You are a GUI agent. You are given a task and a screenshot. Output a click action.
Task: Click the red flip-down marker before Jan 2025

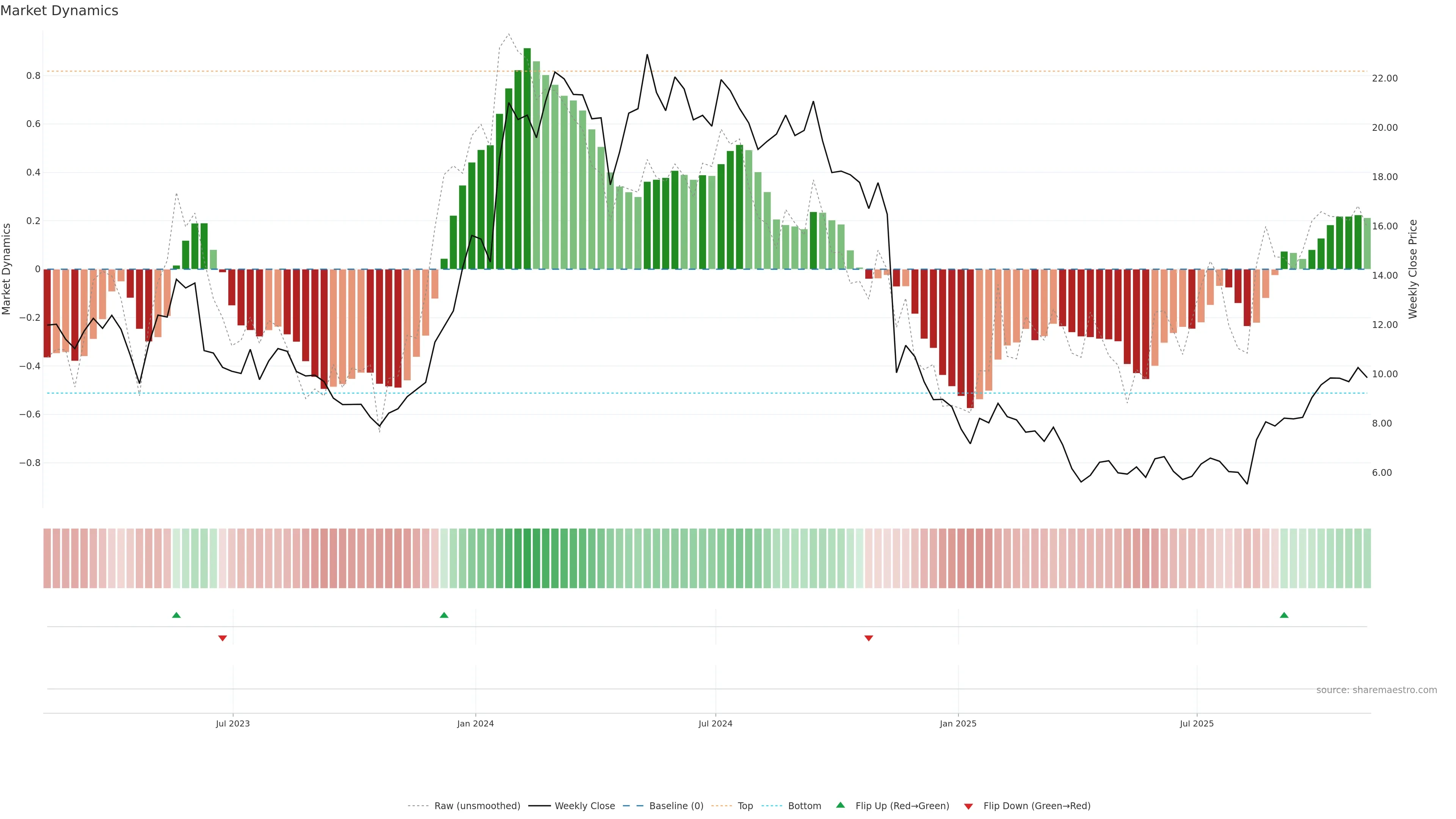coord(869,638)
